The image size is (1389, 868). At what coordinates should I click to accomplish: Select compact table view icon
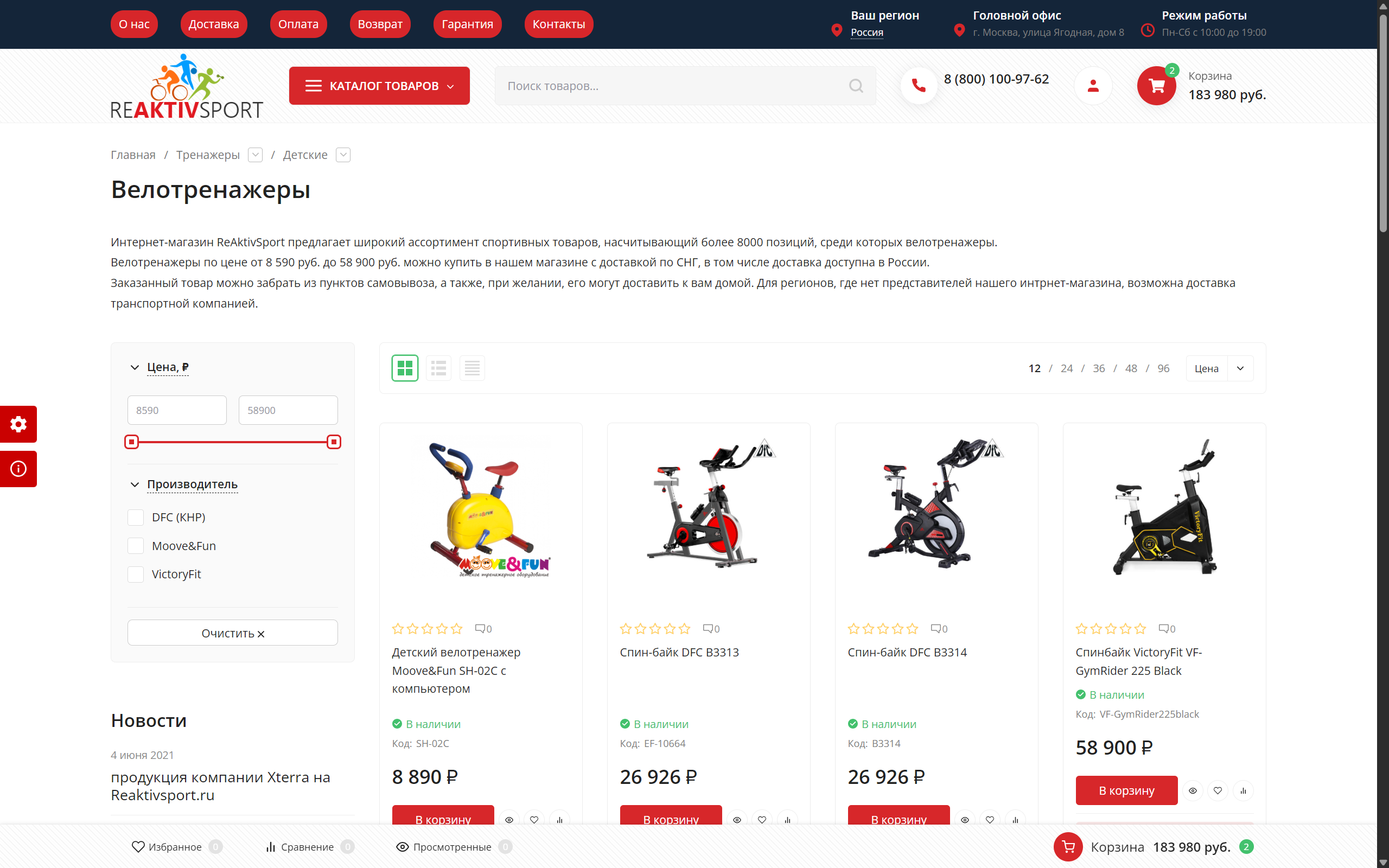472,368
